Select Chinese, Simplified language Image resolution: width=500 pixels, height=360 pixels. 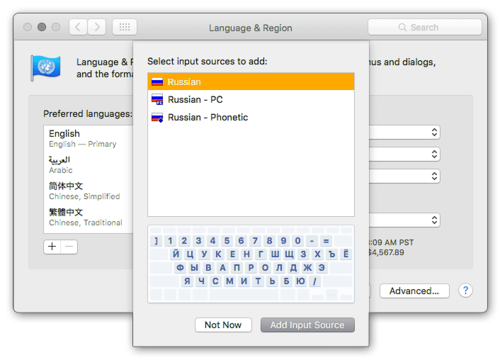pyautogui.click(x=88, y=191)
